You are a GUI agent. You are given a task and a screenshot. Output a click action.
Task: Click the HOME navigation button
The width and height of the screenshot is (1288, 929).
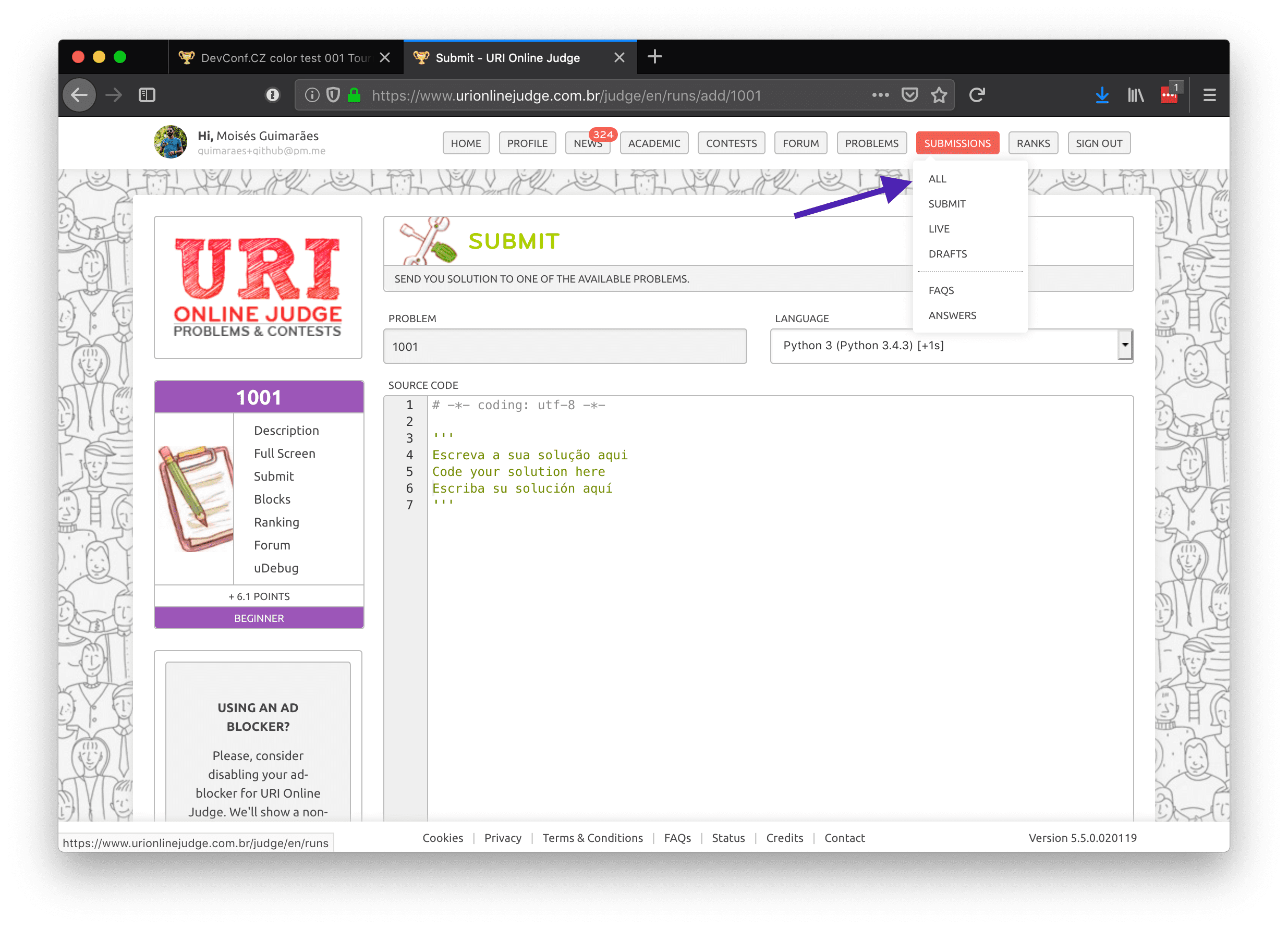click(466, 143)
